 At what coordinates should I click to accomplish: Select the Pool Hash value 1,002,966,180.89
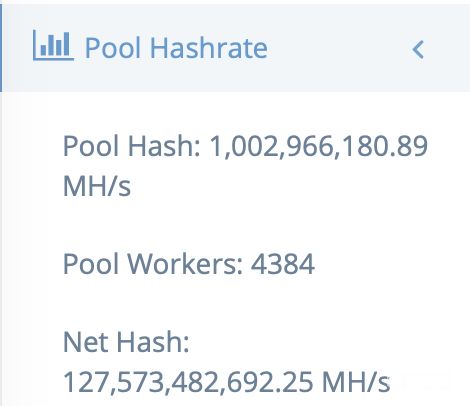(318, 146)
